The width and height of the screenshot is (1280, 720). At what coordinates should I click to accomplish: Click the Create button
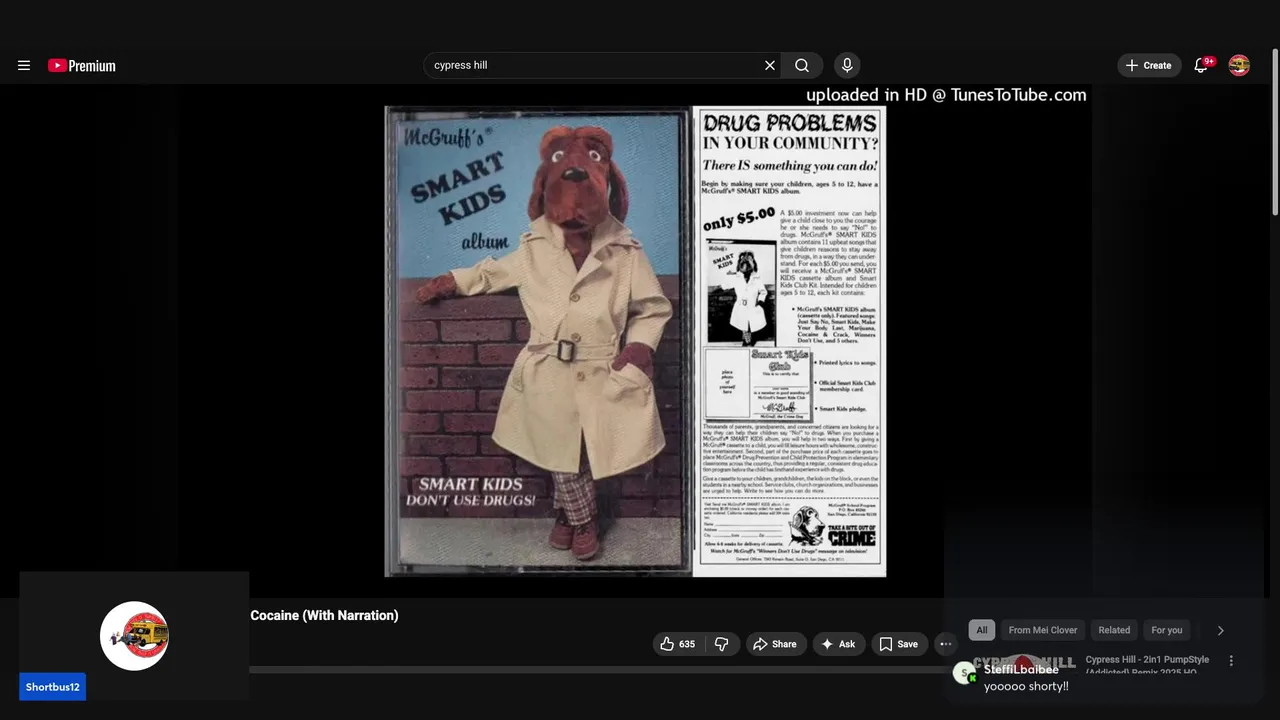point(1149,65)
